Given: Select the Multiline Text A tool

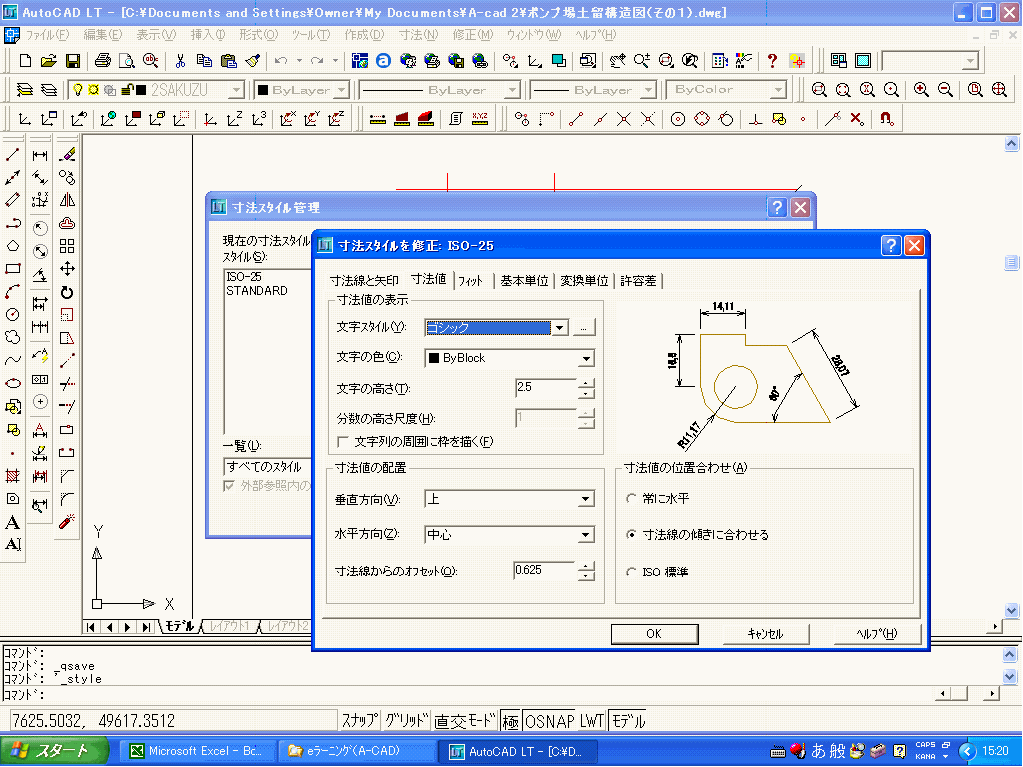Looking at the screenshot, I should coord(12,522).
